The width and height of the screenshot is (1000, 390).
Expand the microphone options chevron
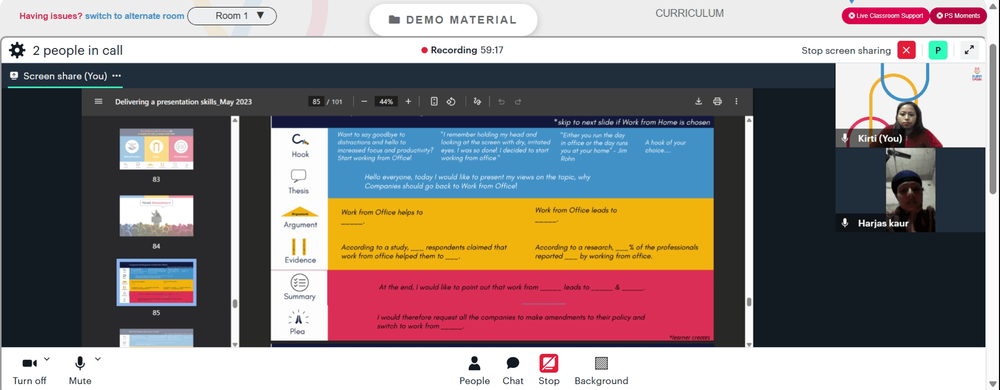98,359
